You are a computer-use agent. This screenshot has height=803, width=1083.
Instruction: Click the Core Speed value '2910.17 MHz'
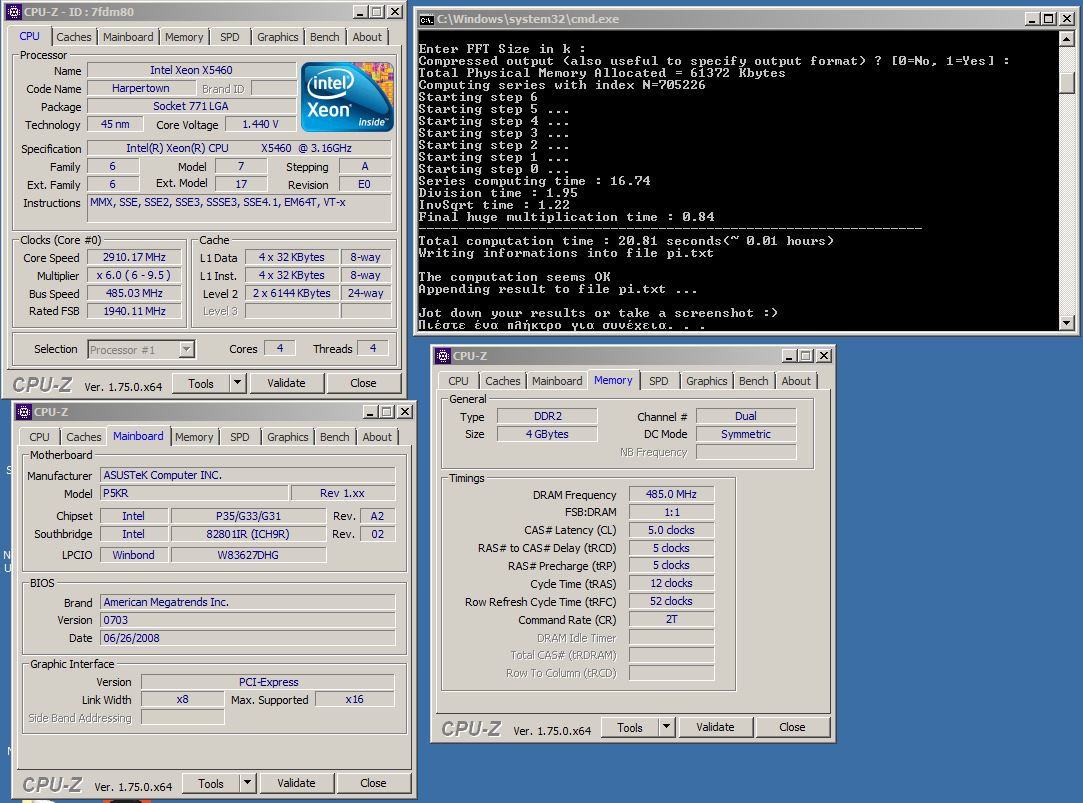pos(135,258)
